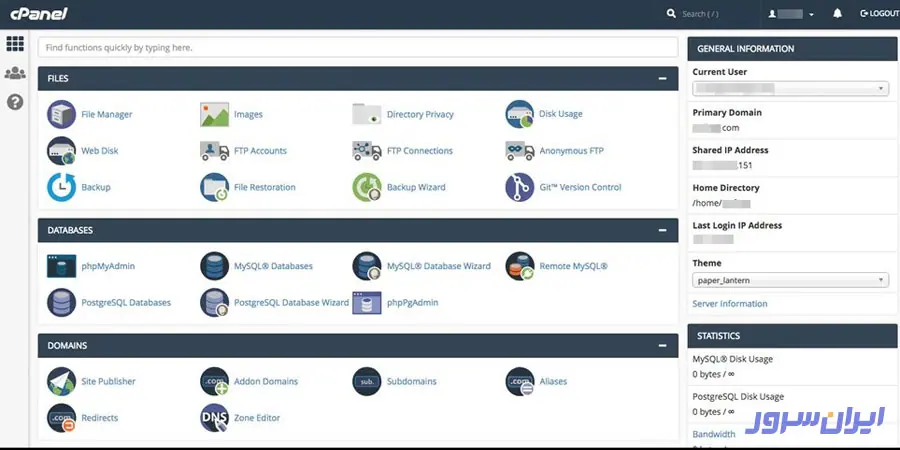Open the File Manager icon
Image resolution: width=900 pixels, height=450 pixels.
coord(61,114)
